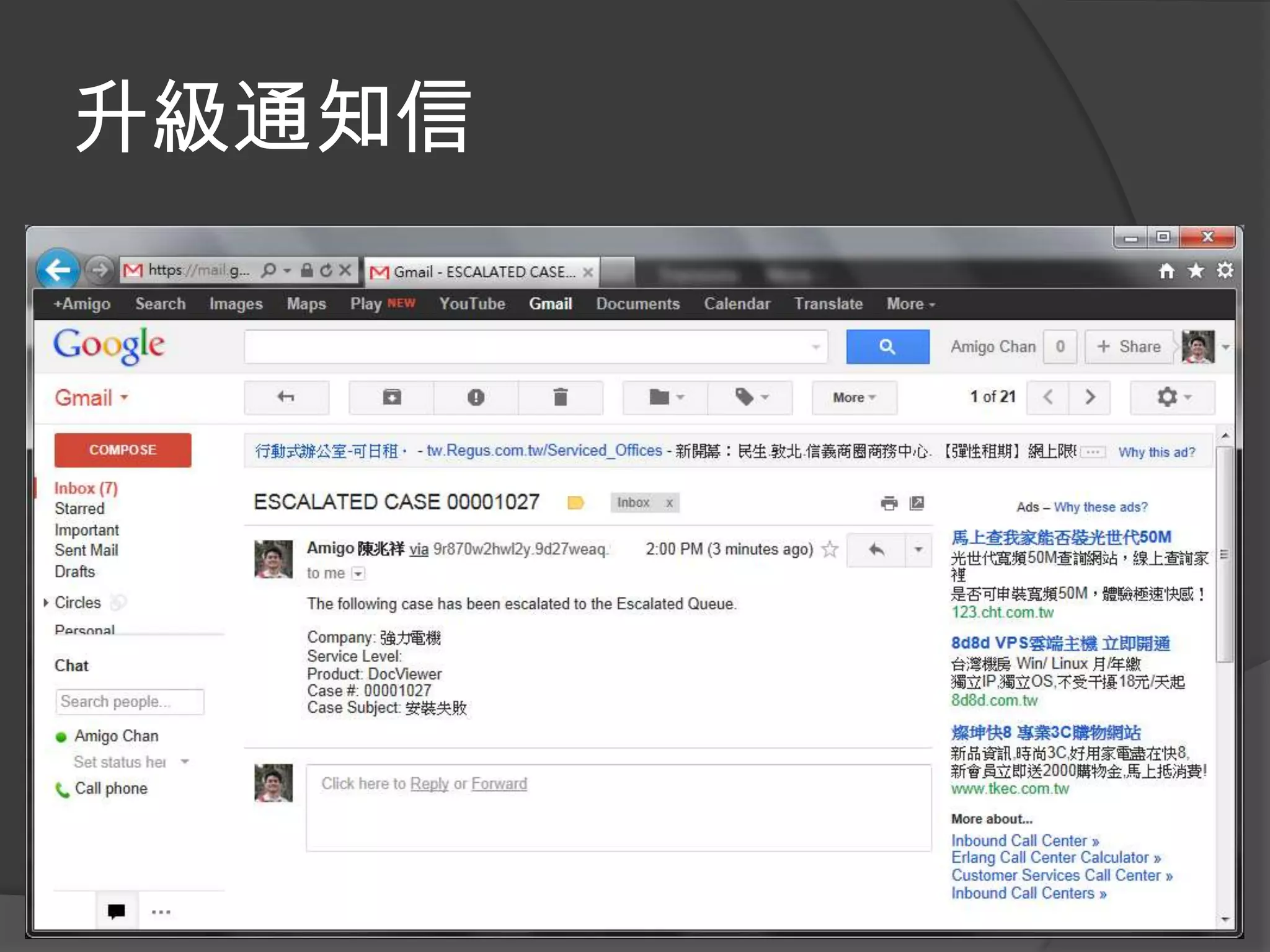Click the Reply link in reply box
This screenshot has height=952, width=1270.
coord(429,784)
